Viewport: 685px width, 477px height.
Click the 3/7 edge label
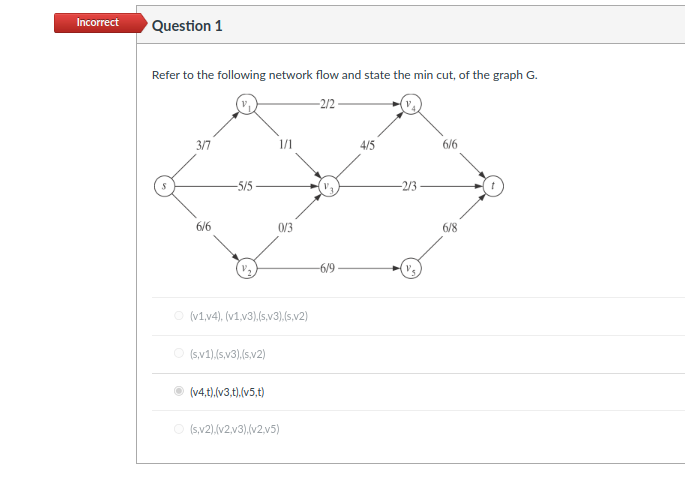(x=203, y=145)
